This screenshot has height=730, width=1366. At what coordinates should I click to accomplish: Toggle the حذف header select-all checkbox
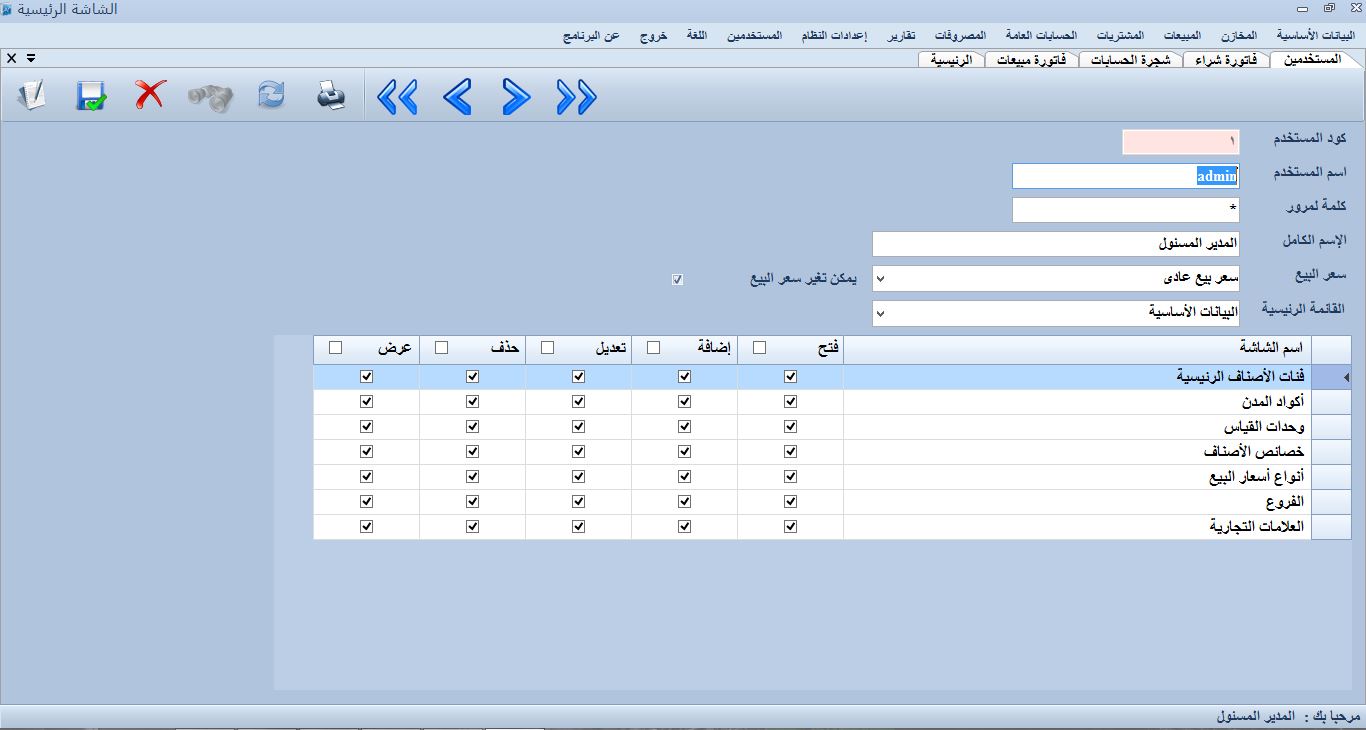[441, 348]
